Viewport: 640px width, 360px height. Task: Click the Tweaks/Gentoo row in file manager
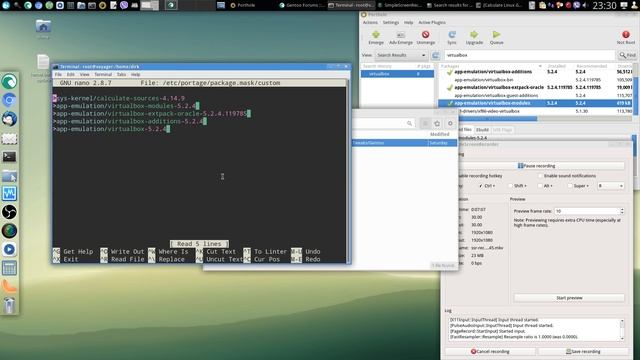click(x=404, y=143)
